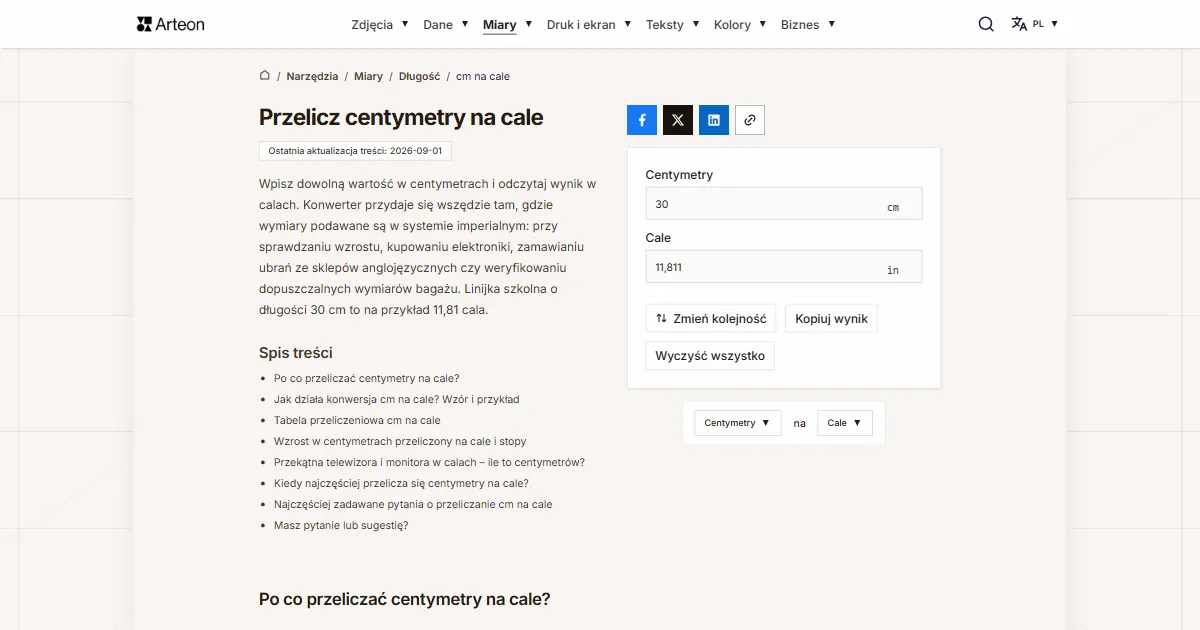Click Kopiuj wynik button
The height and width of the screenshot is (630, 1200).
pyautogui.click(x=832, y=319)
